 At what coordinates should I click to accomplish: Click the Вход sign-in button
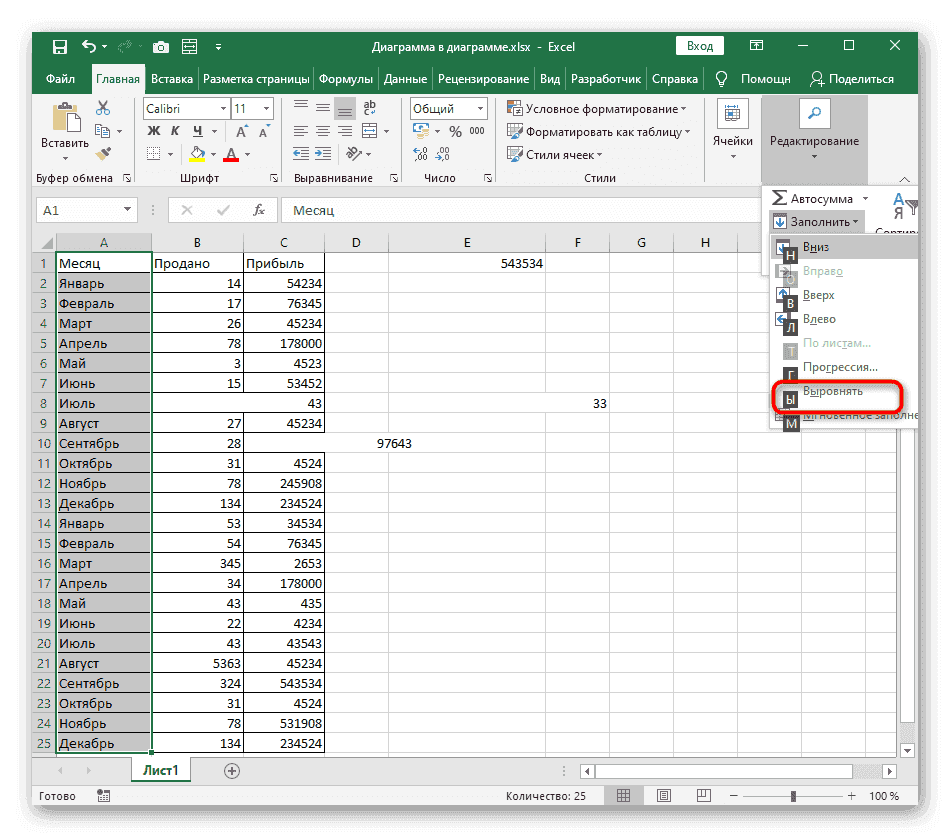click(700, 46)
